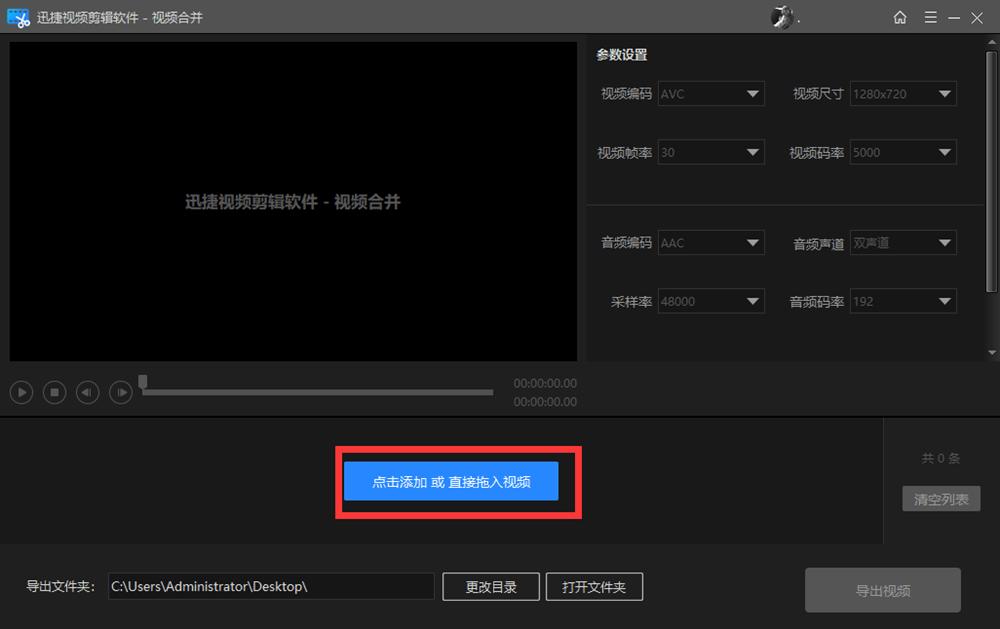Click the playback progress slider handle
The image size is (1000, 629).
142,381
